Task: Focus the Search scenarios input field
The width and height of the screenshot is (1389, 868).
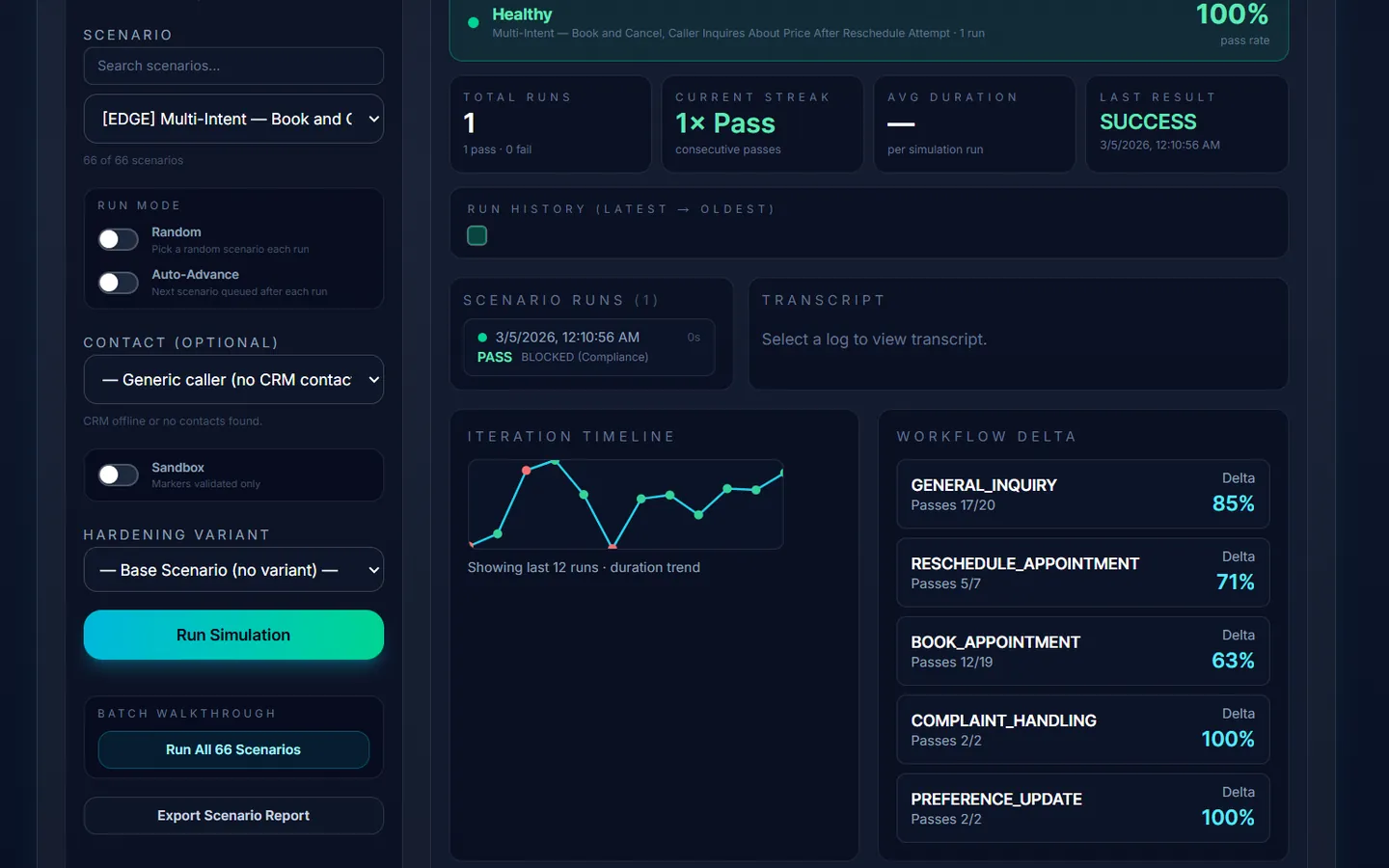Action: (233, 66)
